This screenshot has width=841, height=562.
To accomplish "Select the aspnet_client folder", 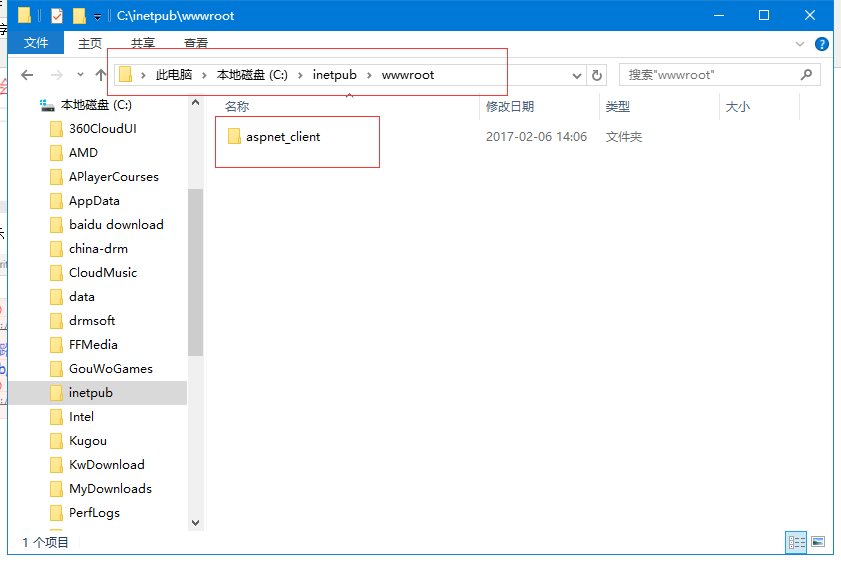I will [x=283, y=137].
